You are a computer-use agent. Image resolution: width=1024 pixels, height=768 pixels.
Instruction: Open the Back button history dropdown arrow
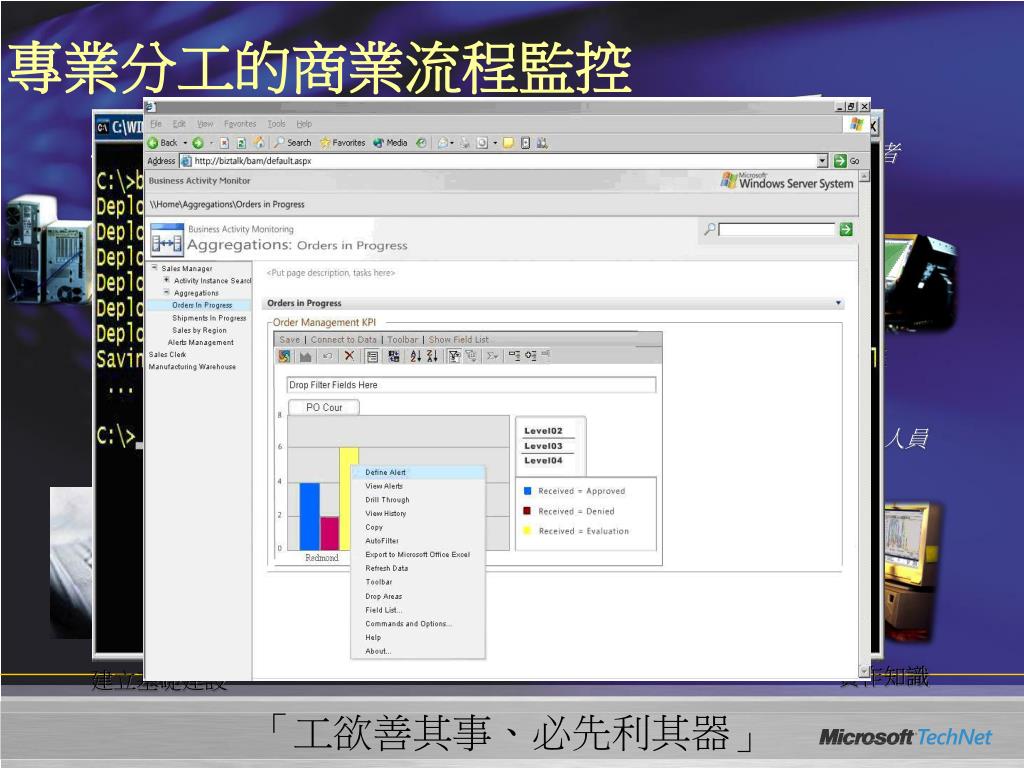click(x=185, y=142)
